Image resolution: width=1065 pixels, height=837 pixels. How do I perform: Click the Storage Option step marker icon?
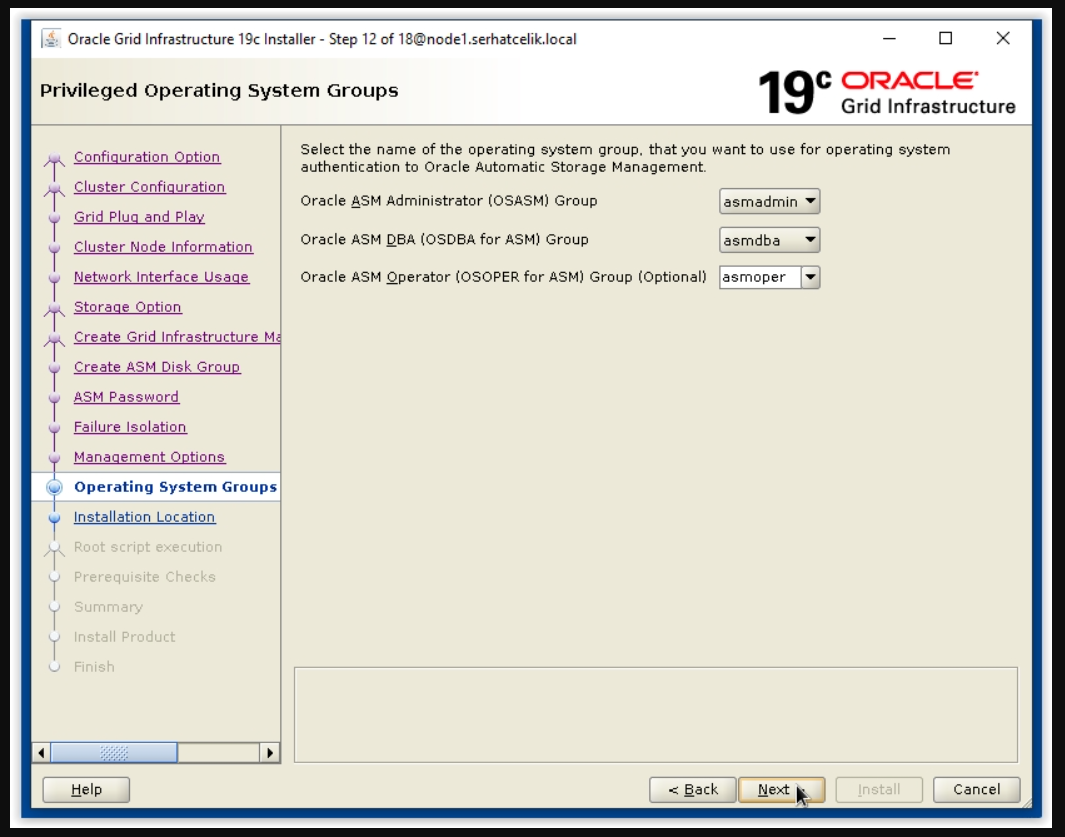coord(54,310)
